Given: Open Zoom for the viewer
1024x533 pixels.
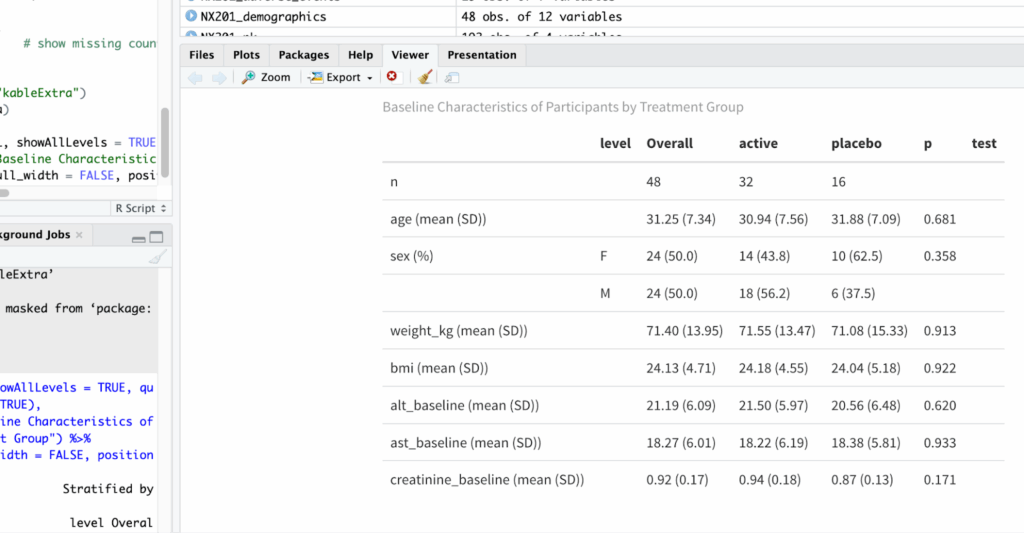Looking at the screenshot, I should (x=266, y=77).
